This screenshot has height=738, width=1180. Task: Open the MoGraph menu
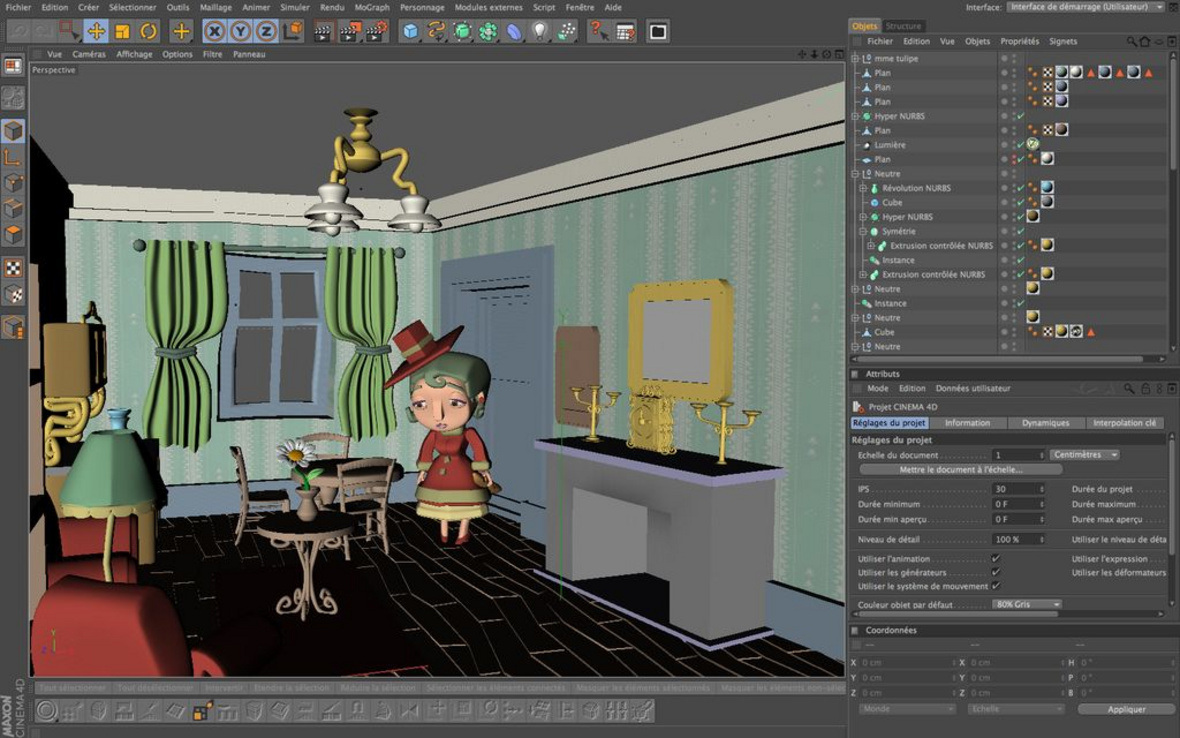pyautogui.click(x=372, y=7)
